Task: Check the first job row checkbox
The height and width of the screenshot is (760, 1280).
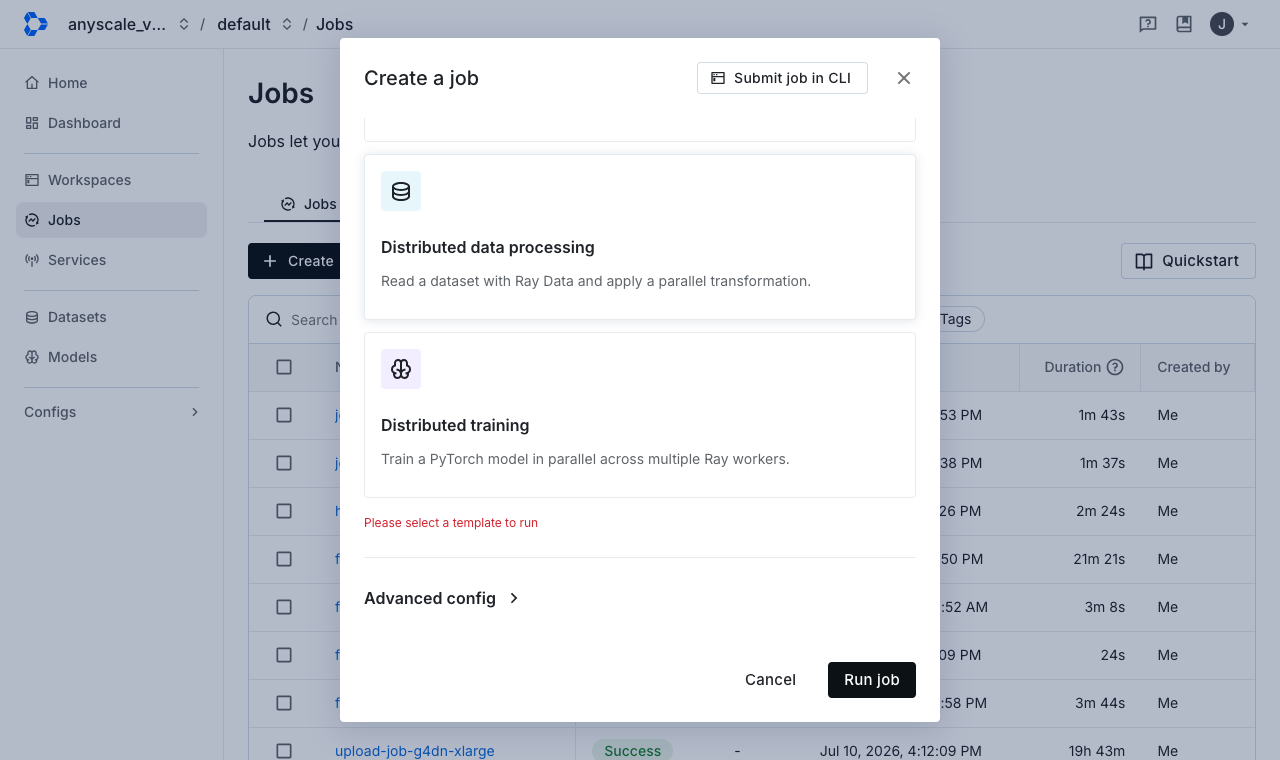Action: (x=284, y=415)
